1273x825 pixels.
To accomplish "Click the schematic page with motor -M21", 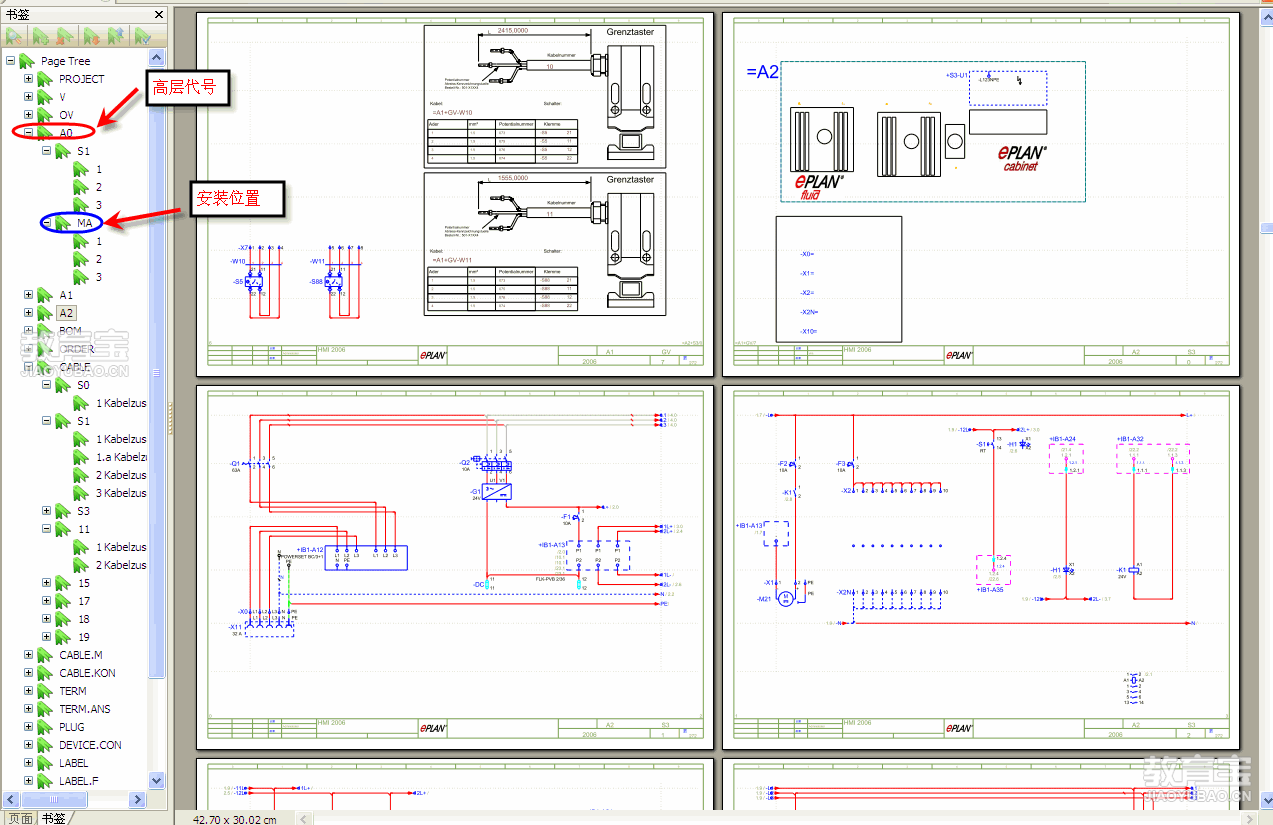I will point(981,568).
